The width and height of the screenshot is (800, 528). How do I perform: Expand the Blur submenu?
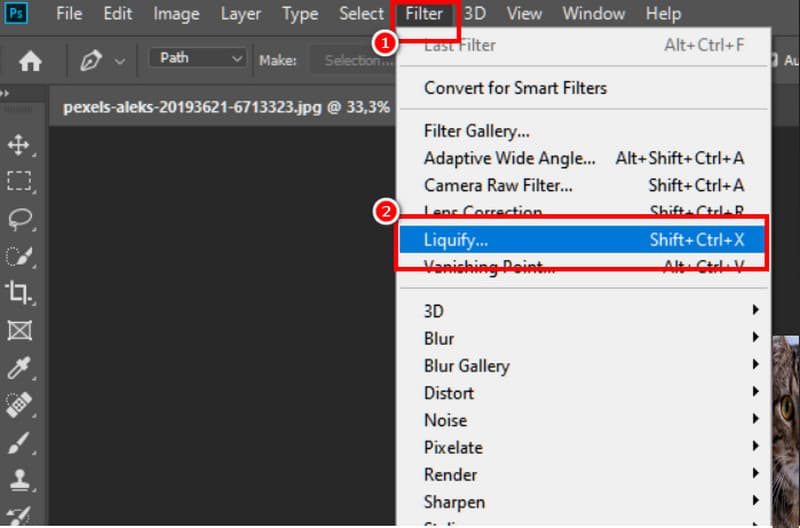[x=584, y=338]
